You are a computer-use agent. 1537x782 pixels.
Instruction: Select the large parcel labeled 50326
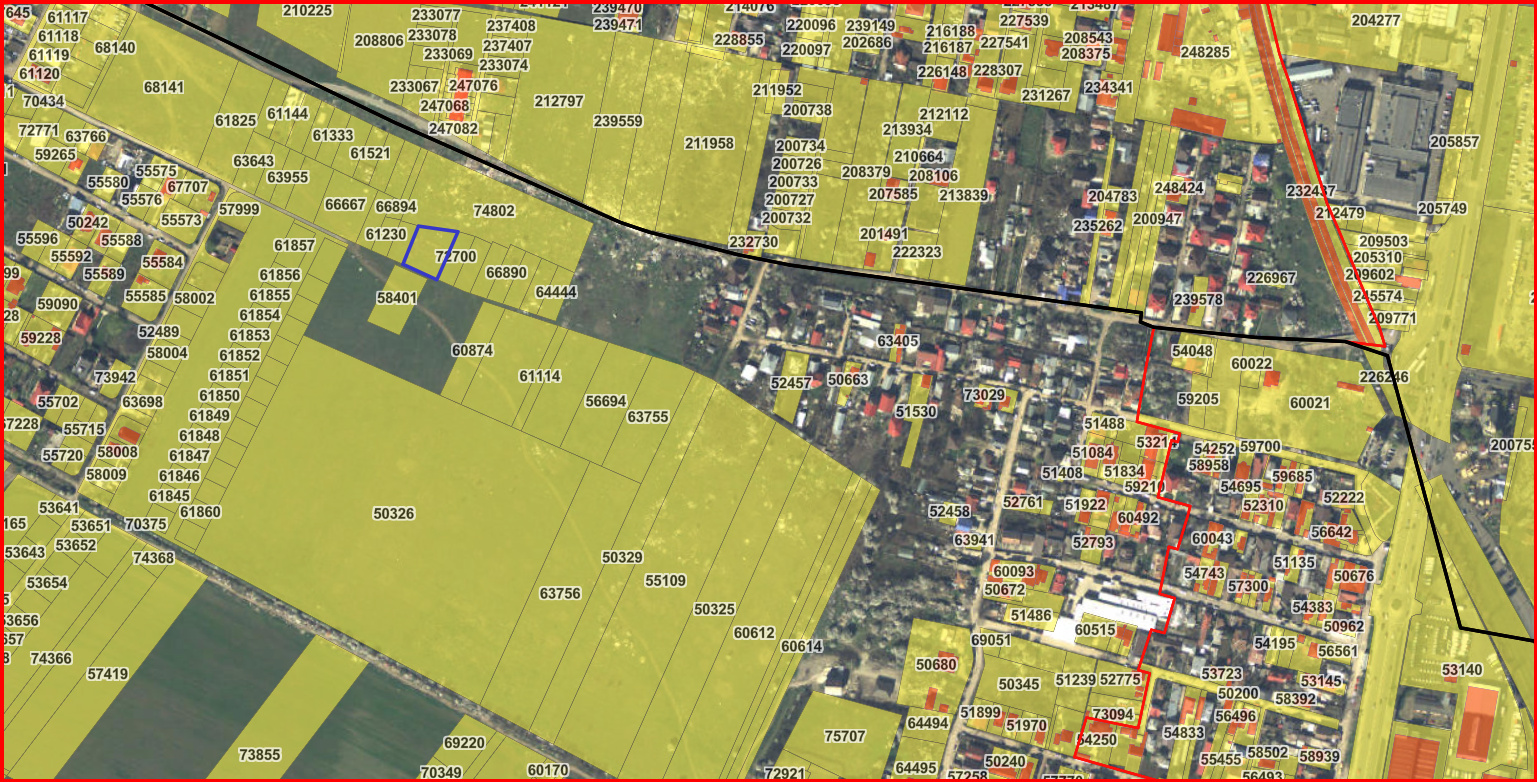(x=393, y=513)
